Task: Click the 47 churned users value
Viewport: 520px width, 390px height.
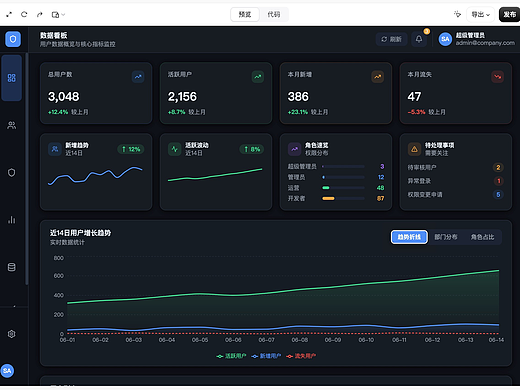Action: pyautogui.click(x=414, y=97)
